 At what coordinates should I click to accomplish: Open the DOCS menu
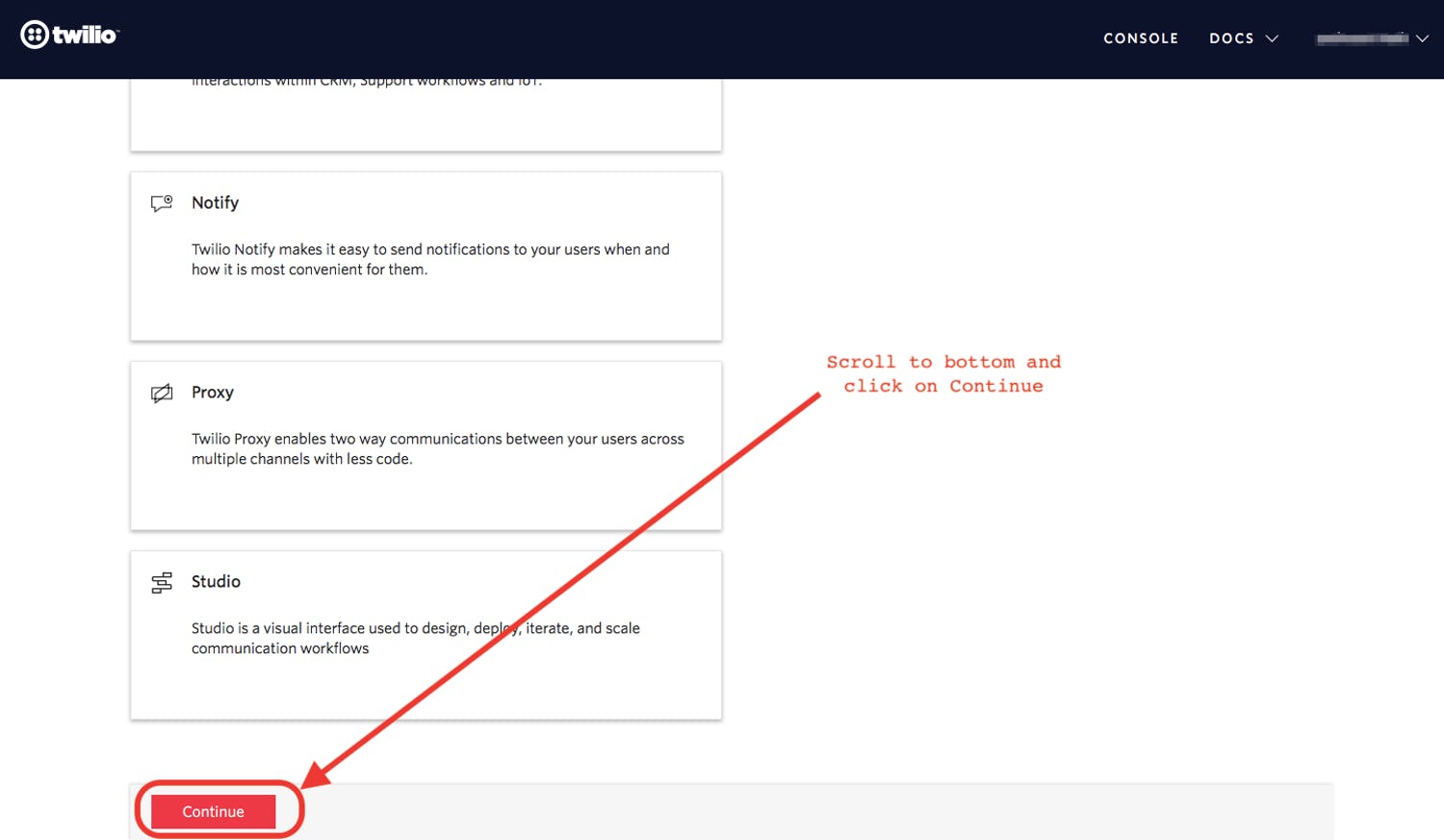pos(1231,38)
